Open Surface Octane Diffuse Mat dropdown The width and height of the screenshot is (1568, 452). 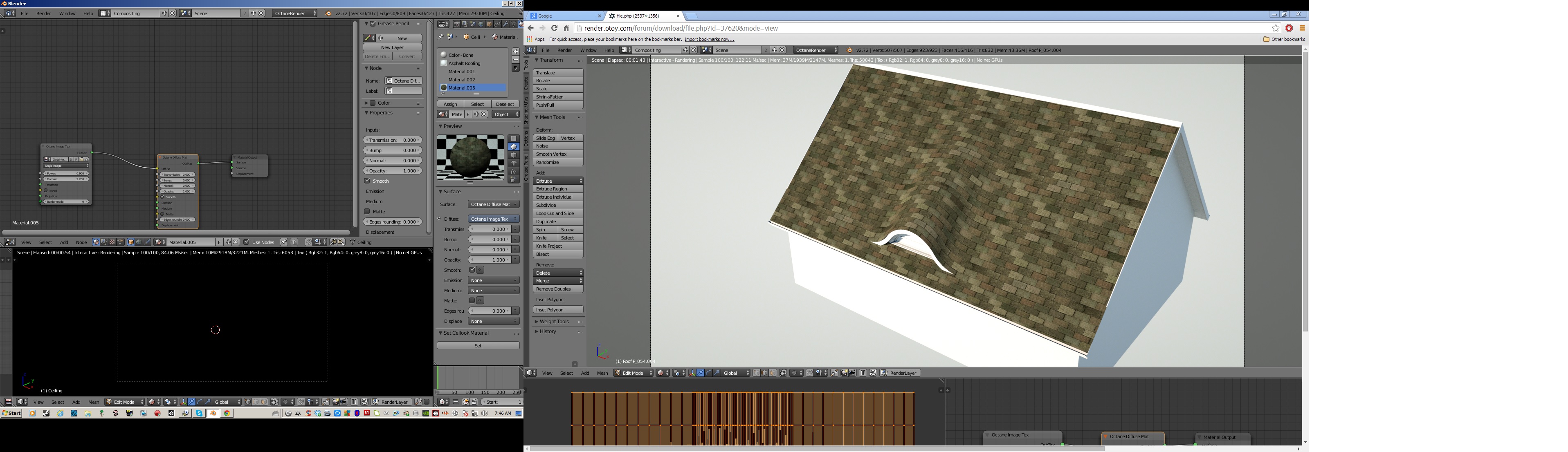[x=494, y=204]
